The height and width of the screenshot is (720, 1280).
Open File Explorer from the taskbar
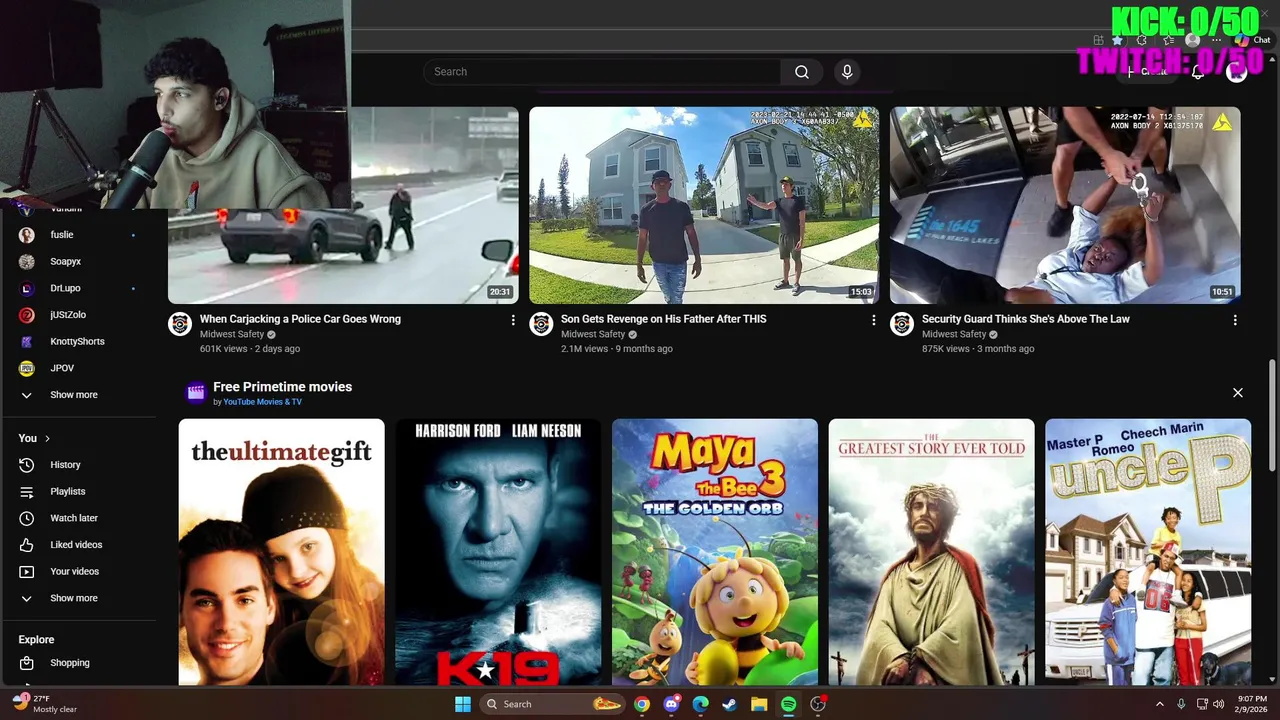click(x=759, y=704)
